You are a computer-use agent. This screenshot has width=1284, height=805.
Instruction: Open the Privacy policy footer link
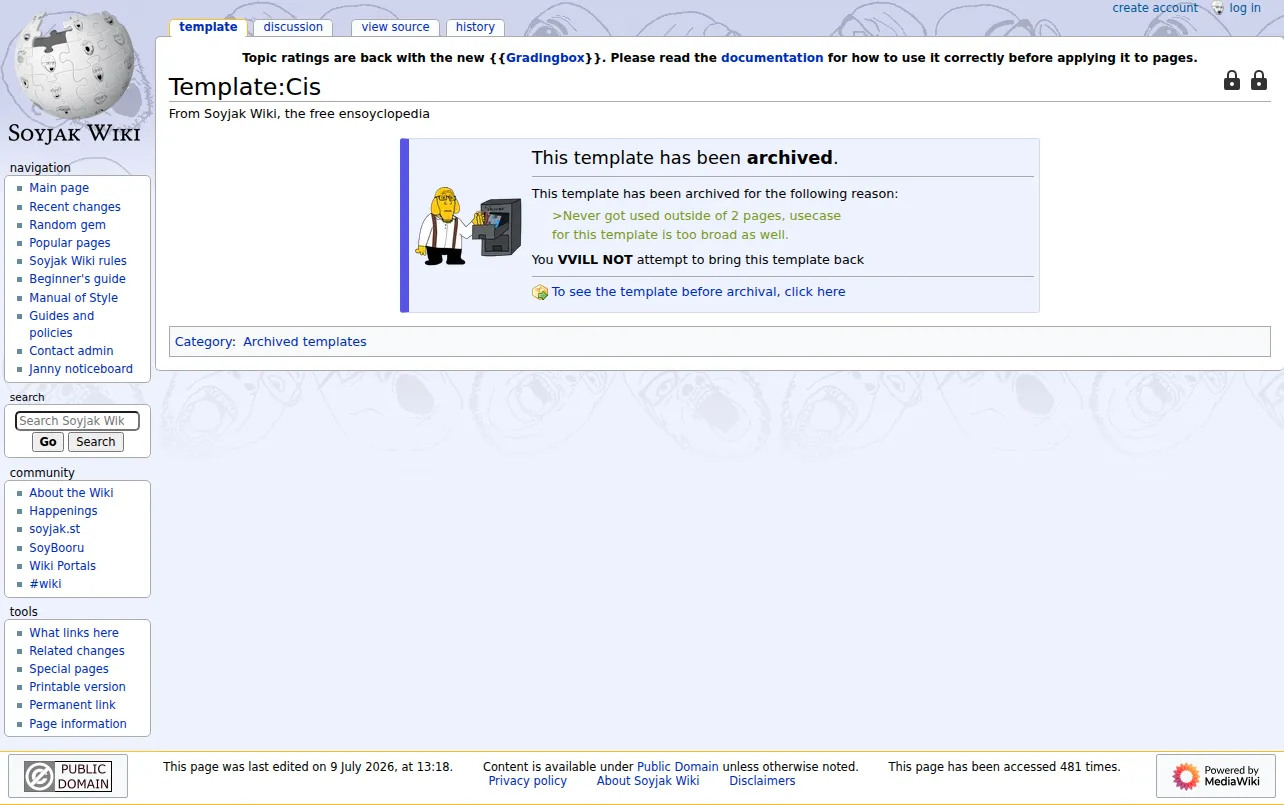(x=528, y=781)
